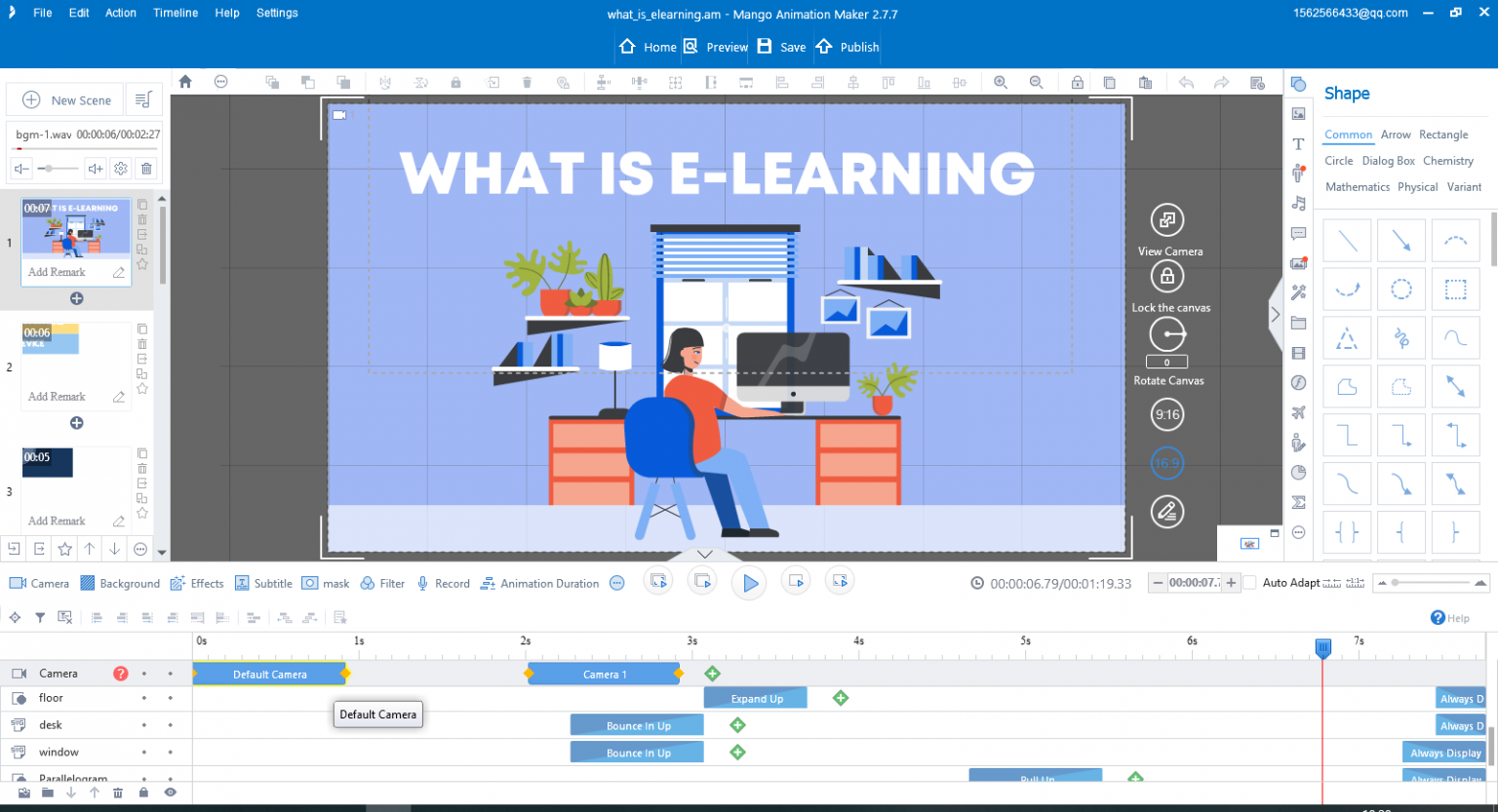Click the canvas home icon
Image resolution: width=1498 pixels, height=812 pixels.
(185, 82)
